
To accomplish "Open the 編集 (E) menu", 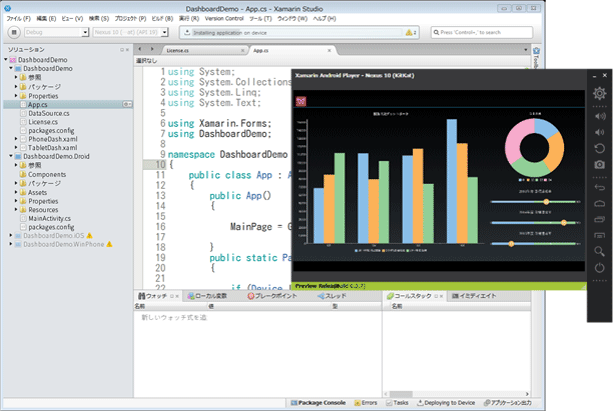I will 46,18.
